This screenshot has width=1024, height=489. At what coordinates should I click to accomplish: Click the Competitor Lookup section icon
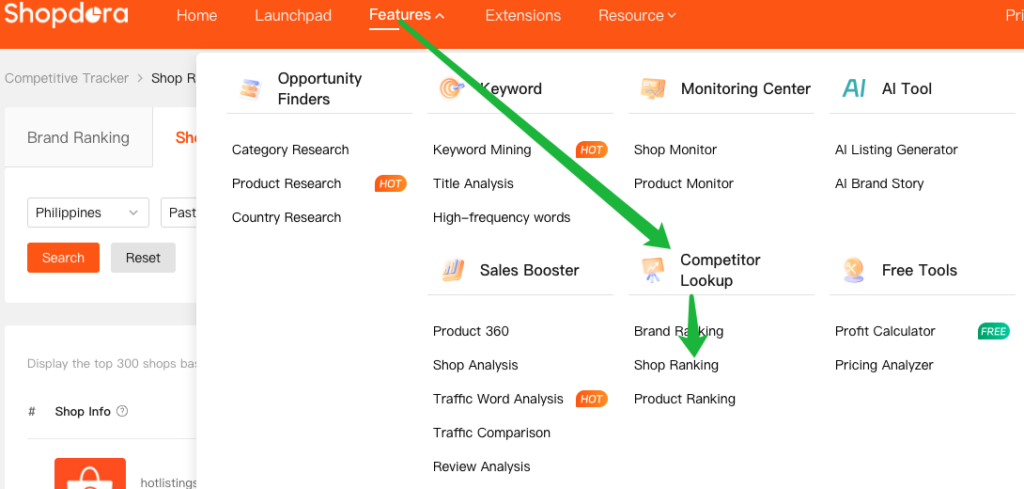(653, 270)
